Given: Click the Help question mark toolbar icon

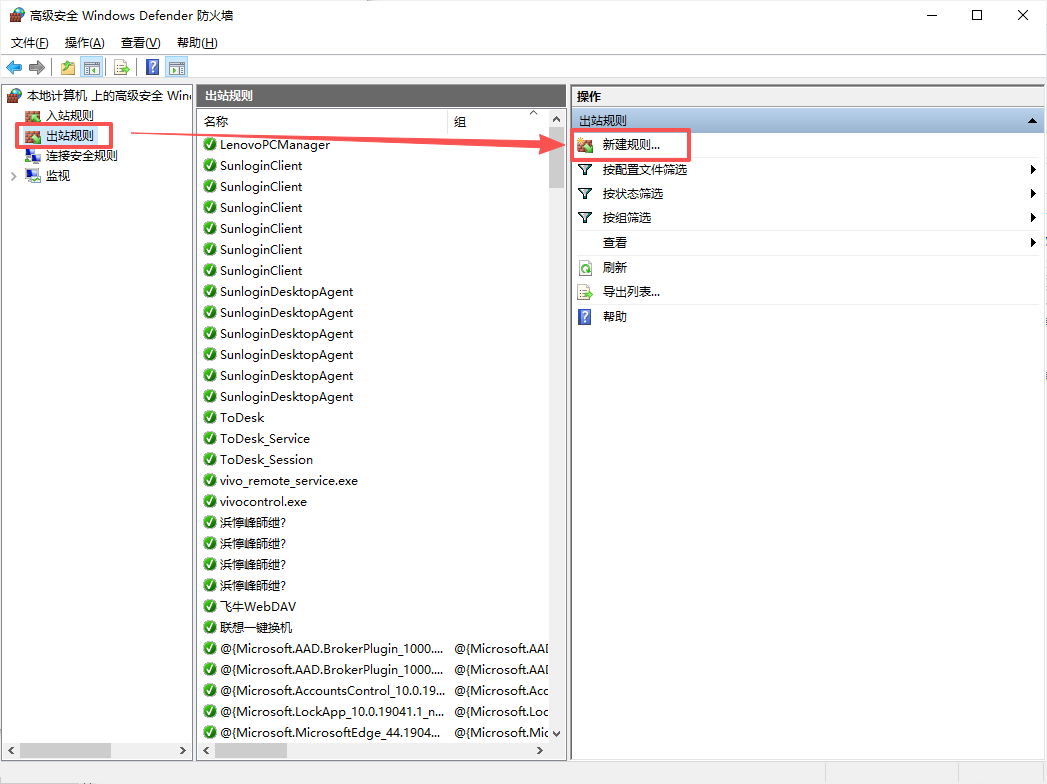Looking at the screenshot, I should pyautogui.click(x=153, y=67).
